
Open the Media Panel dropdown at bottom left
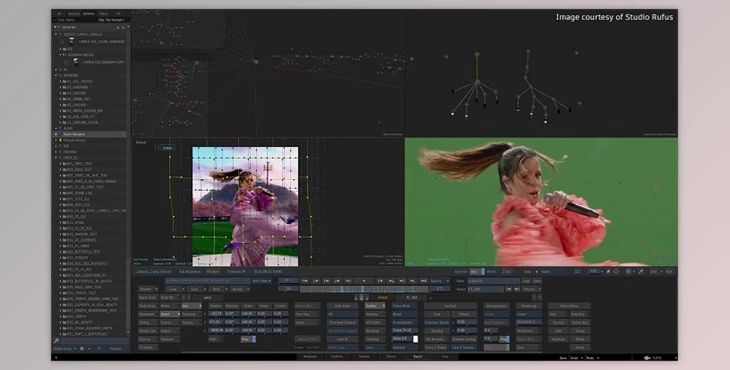point(65,349)
